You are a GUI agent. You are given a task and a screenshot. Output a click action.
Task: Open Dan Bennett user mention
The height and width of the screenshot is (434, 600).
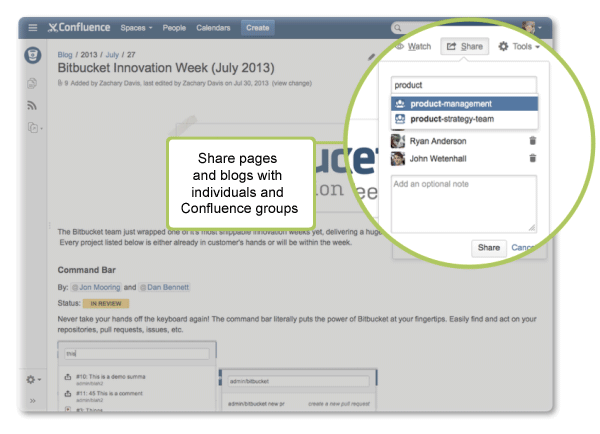164,287
